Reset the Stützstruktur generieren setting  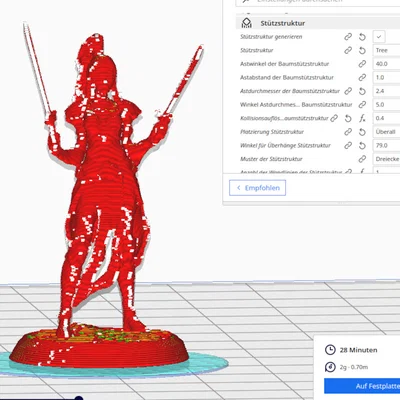pyautogui.click(x=362, y=37)
